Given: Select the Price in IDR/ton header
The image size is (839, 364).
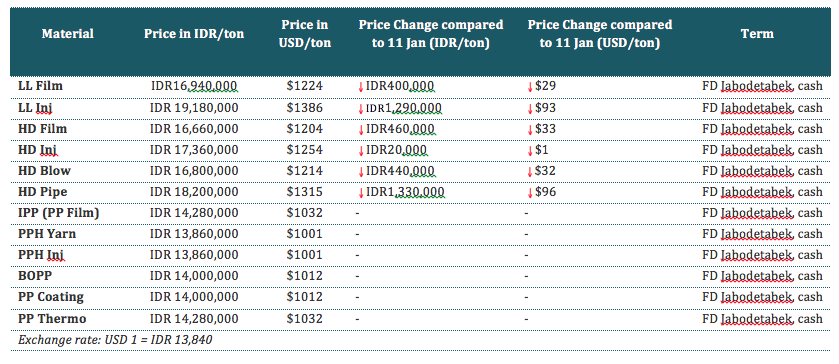Looking at the screenshot, I should coord(194,34).
